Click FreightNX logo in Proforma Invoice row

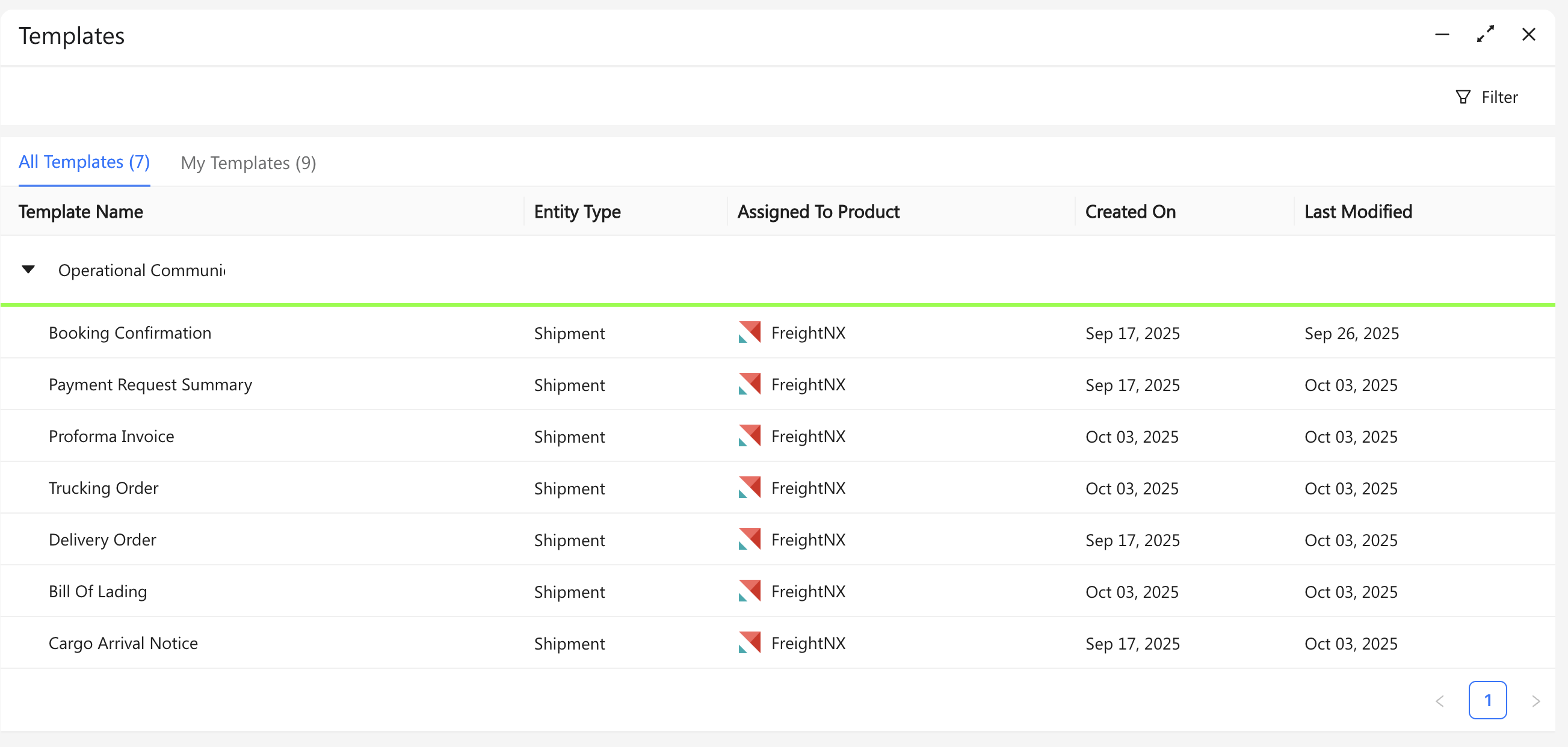(x=749, y=436)
